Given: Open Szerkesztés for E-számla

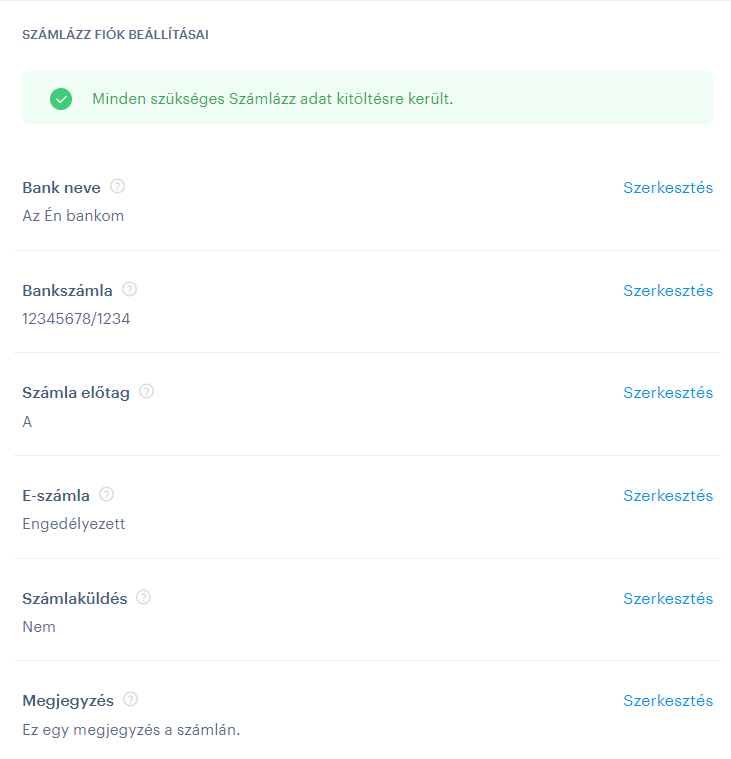Looking at the screenshot, I should coord(668,496).
